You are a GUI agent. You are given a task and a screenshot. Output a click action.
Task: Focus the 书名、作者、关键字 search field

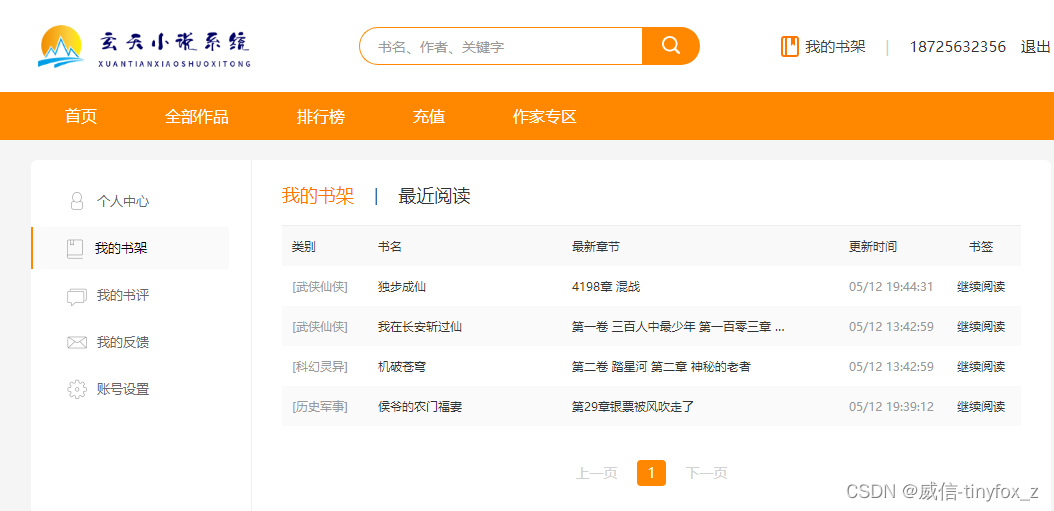coord(501,46)
